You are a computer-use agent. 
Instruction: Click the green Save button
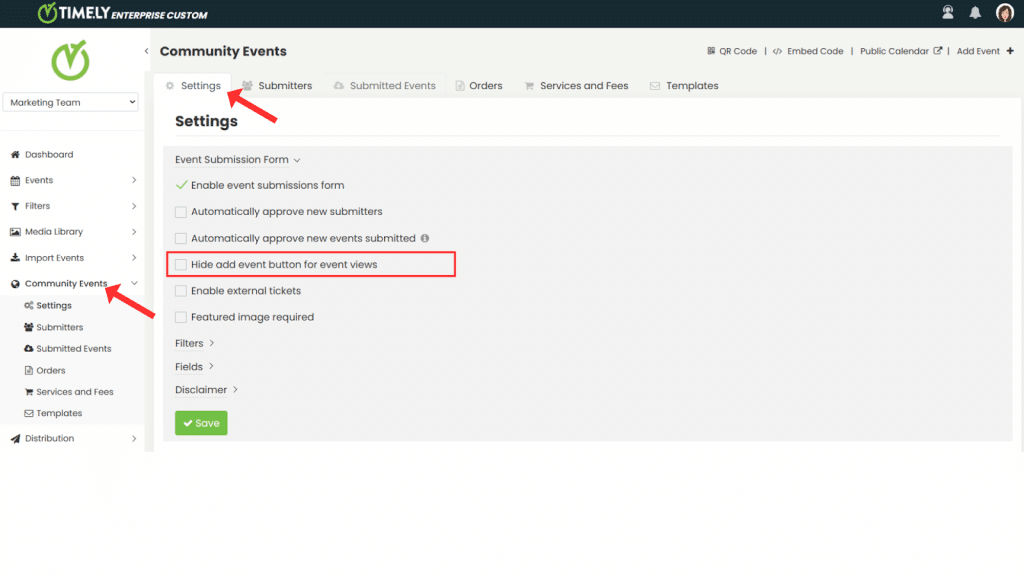click(201, 423)
